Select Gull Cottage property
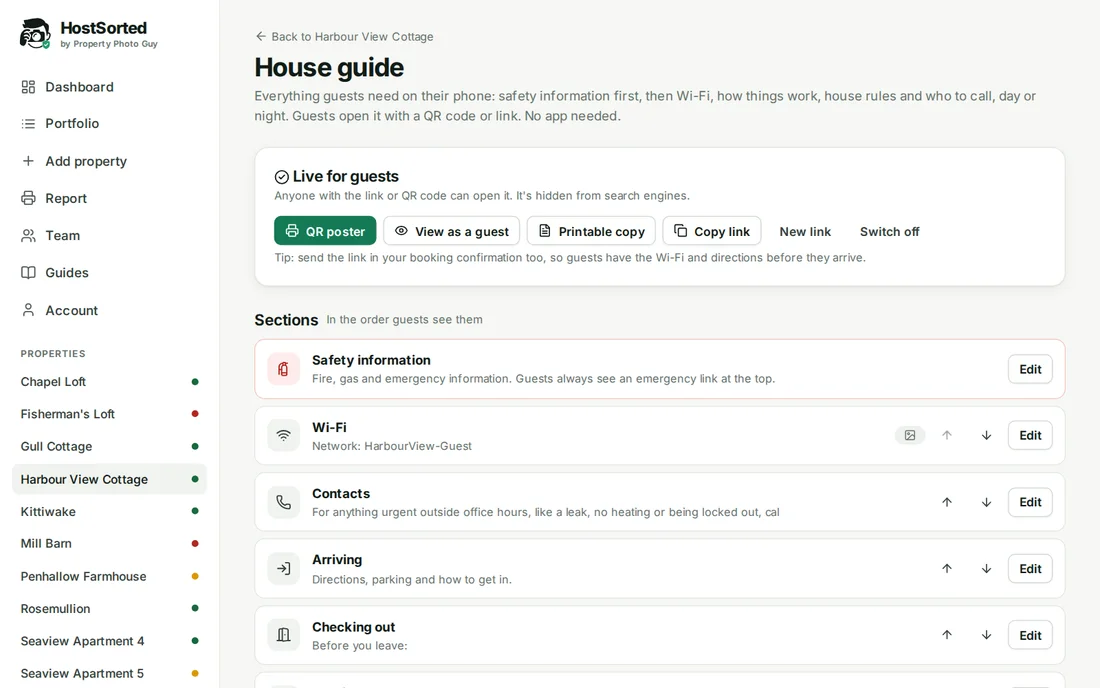 point(109,447)
